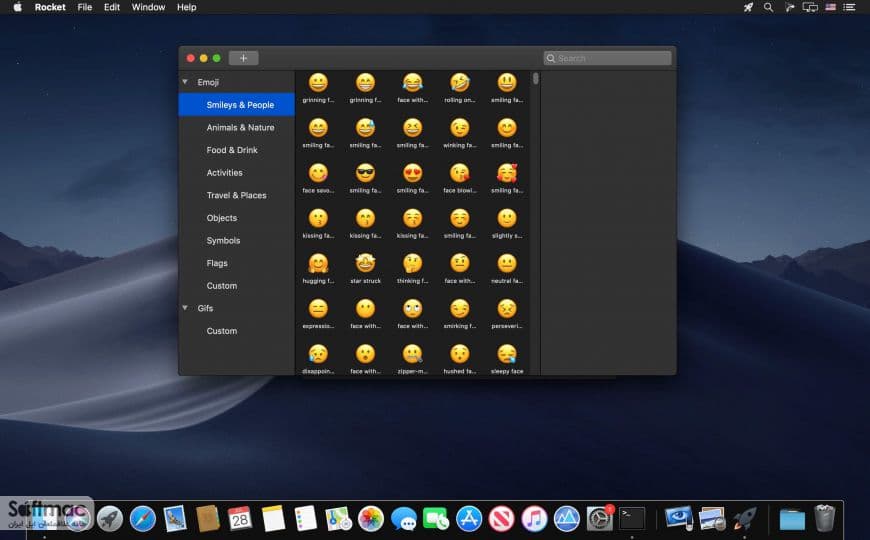
Task: Pick the disappointed face with sweat emoji
Action: click(x=318, y=354)
